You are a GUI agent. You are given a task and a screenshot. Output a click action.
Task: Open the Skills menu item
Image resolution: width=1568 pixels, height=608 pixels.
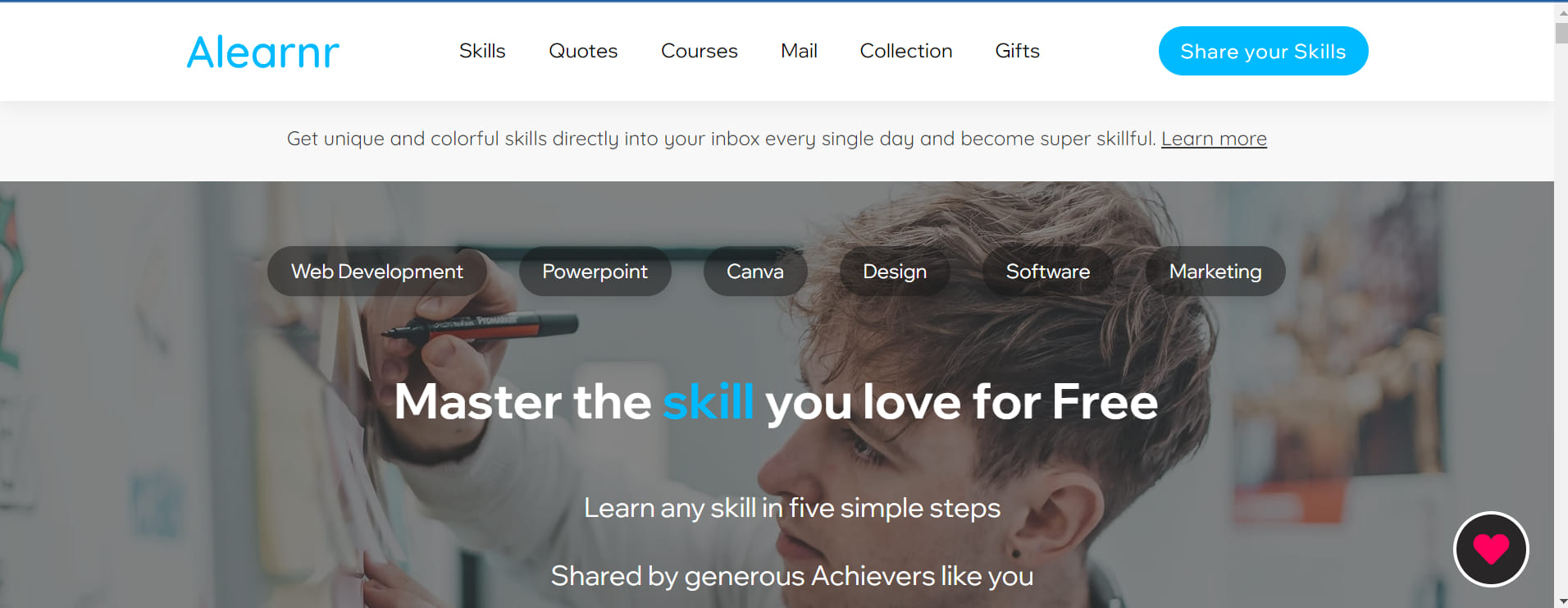(482, 51)
